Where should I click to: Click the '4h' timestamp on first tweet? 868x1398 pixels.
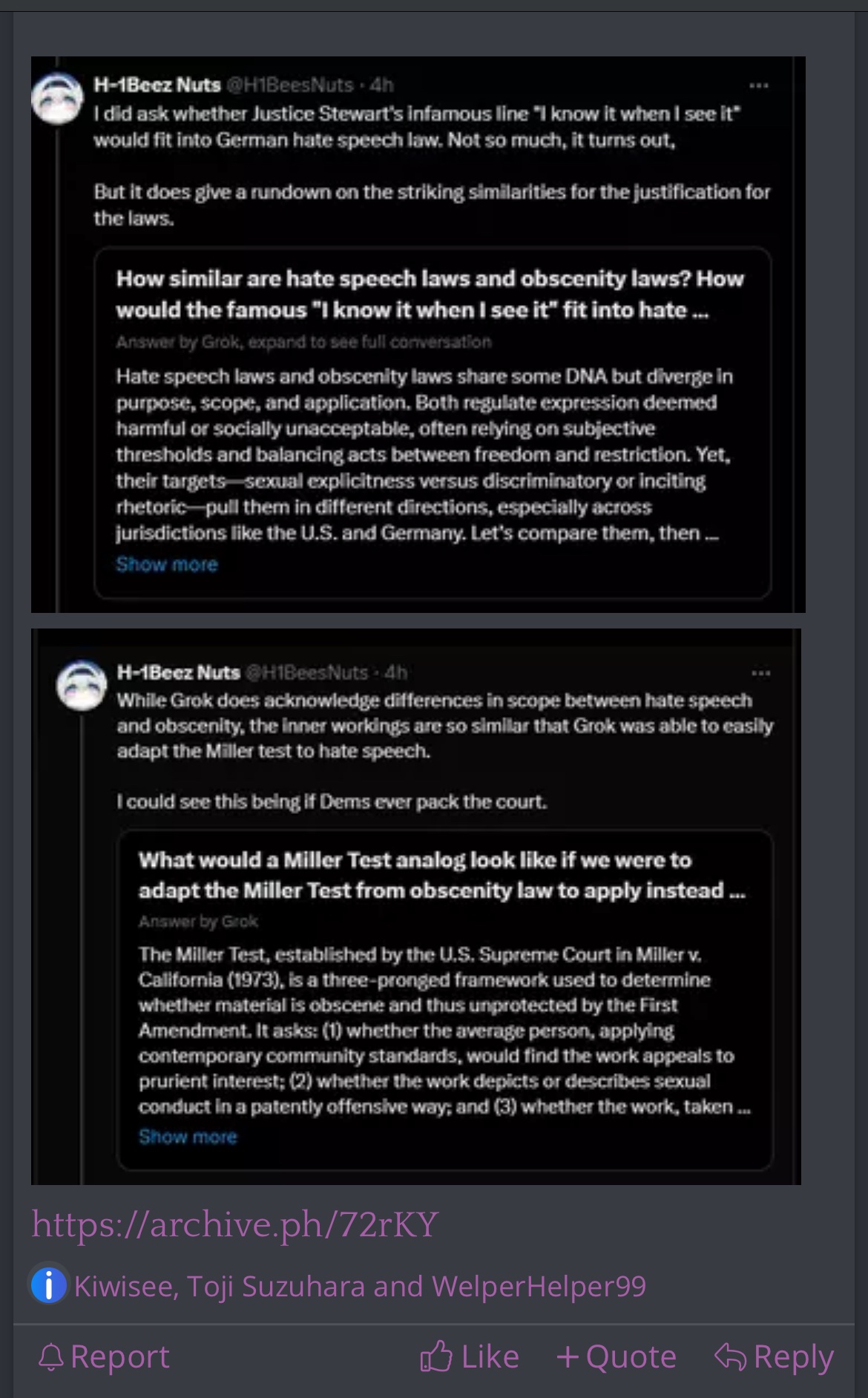381,85
